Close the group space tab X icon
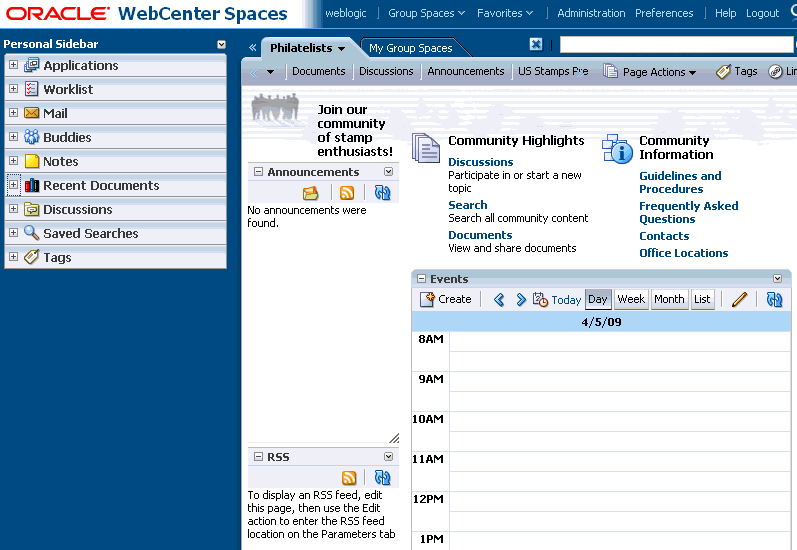 pos(536,45)
